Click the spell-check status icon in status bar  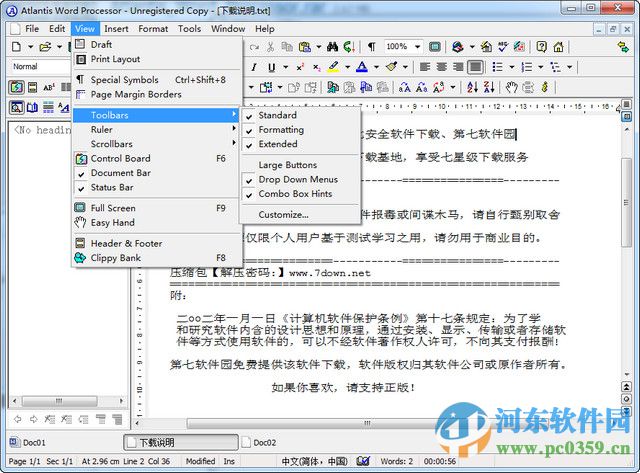point(363,461)
